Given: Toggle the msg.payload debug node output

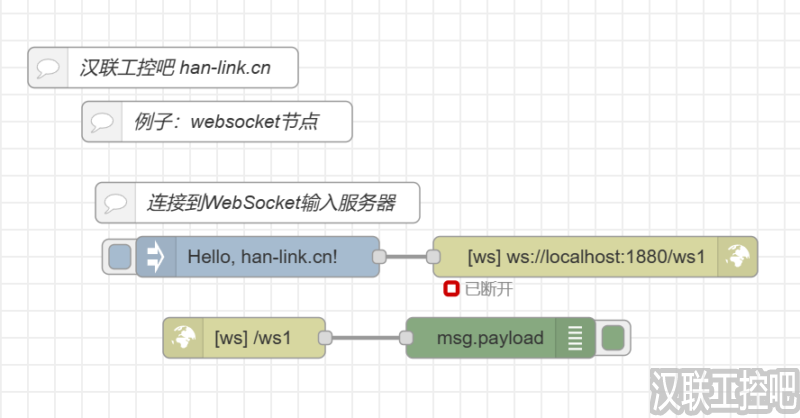Looking at the screenshot, I should tap(612, 338).
